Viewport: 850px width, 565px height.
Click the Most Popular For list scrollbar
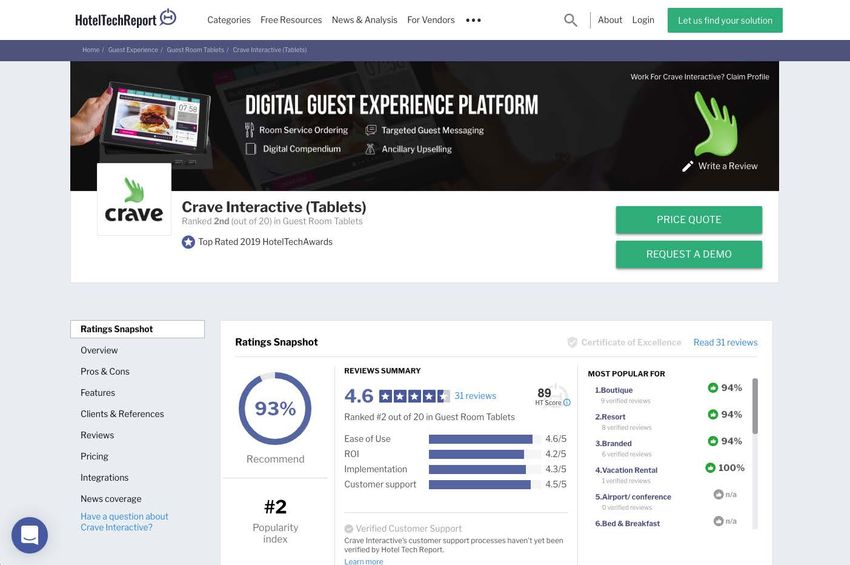(x=755, y=406)
